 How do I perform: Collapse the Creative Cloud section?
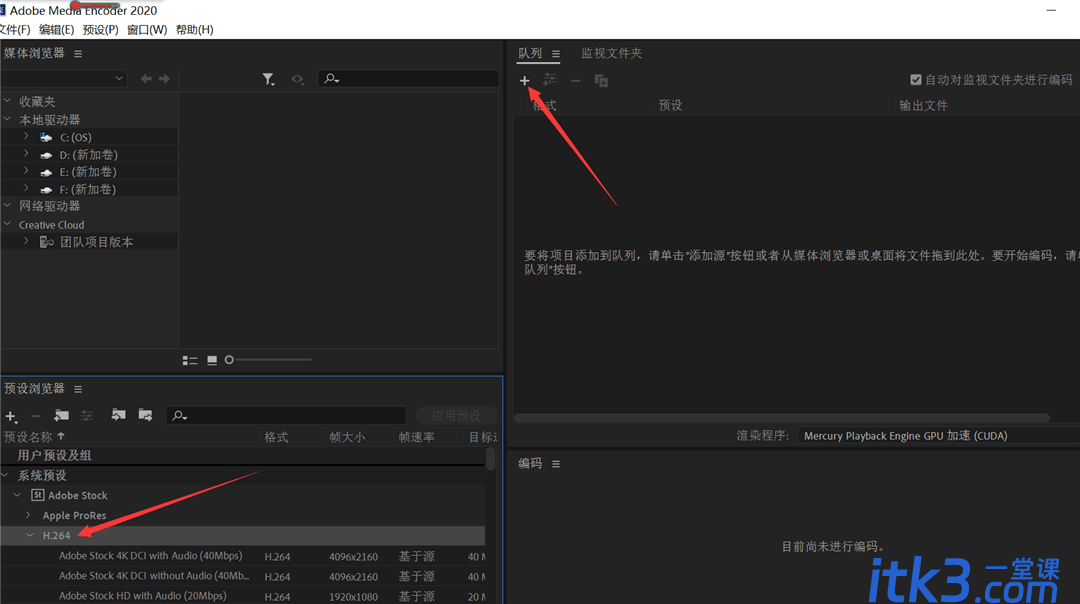(x=8, y=224)
